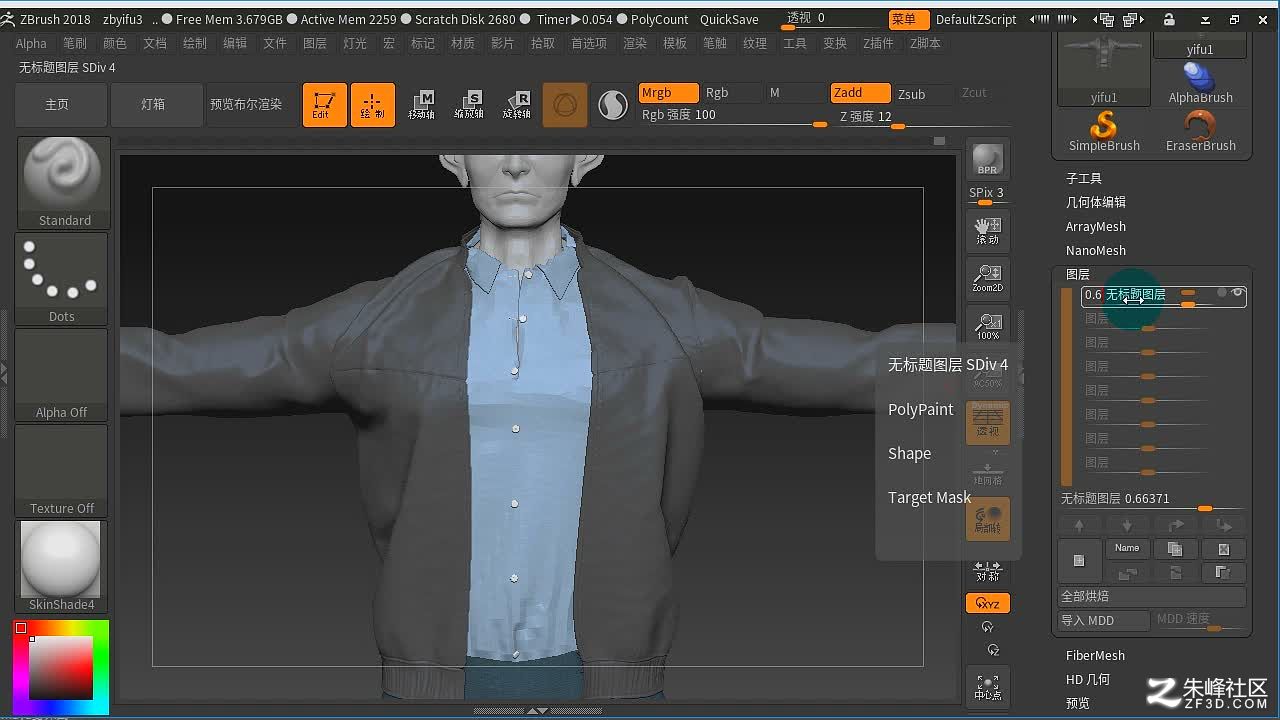Screen dimensions: 1280x720
Task: Click the QuickSave button
Action: coord(729,19)
